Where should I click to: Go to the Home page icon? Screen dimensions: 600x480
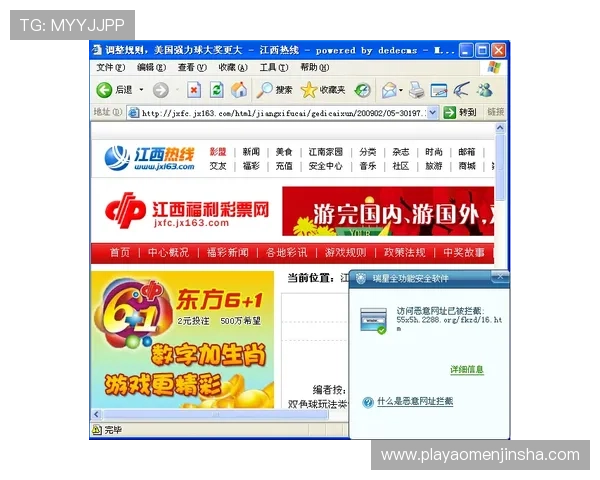point(239,90)
